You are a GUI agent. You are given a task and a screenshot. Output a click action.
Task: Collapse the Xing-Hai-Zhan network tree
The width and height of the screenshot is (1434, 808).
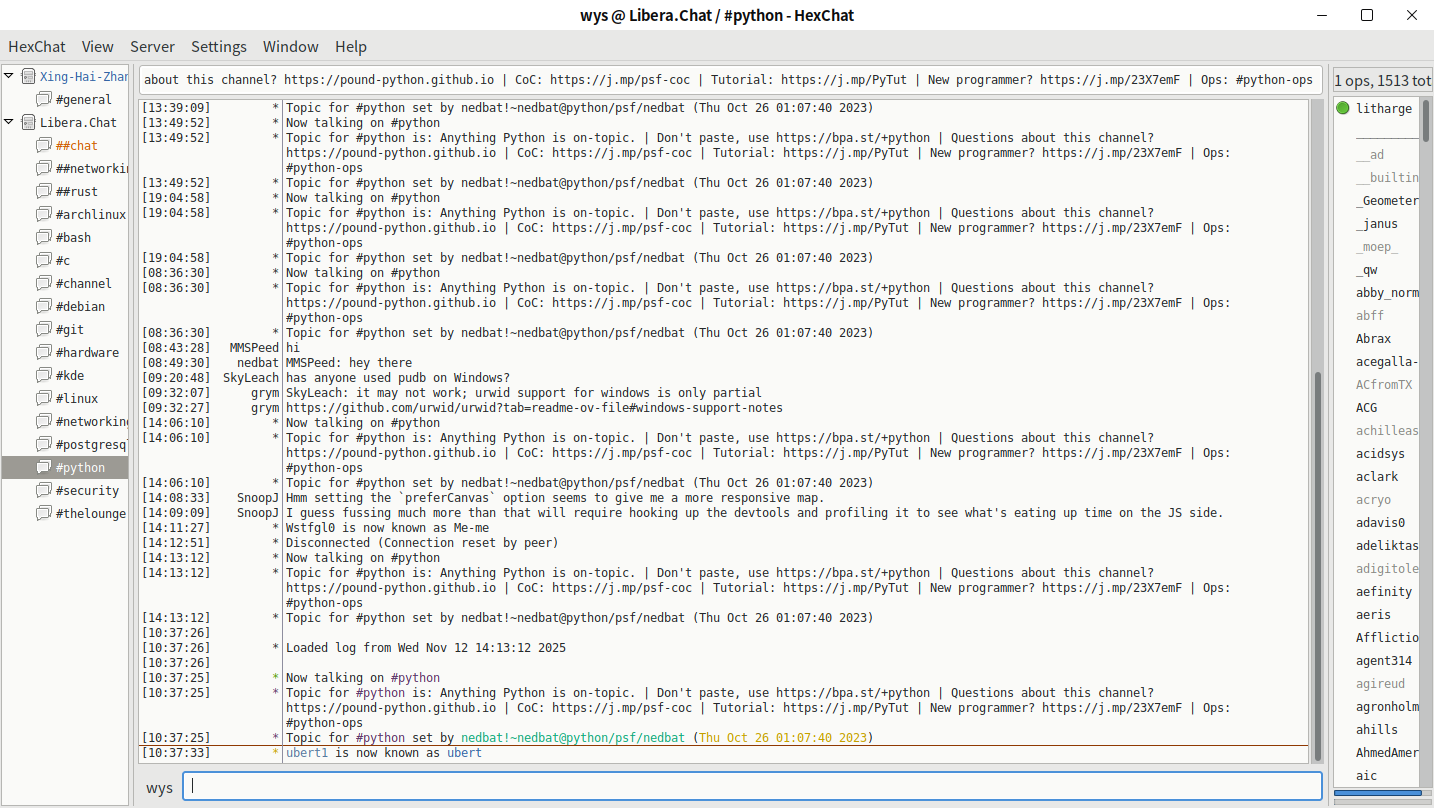[10, 76]
